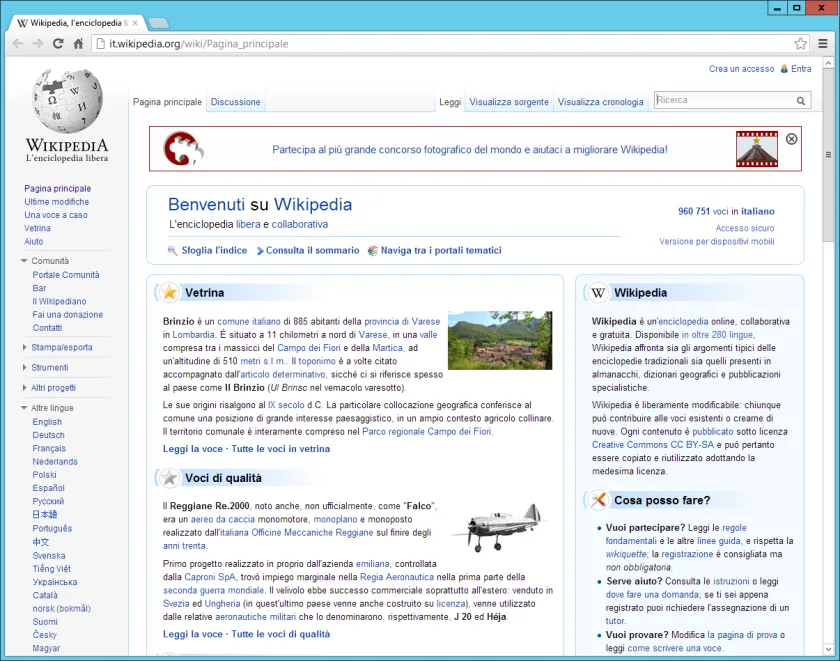The width and height of the screenshot is (840, 661).
Task: Click the vertical scrollbar thumb
Action: pyautogui.click(x=828, y=154)
